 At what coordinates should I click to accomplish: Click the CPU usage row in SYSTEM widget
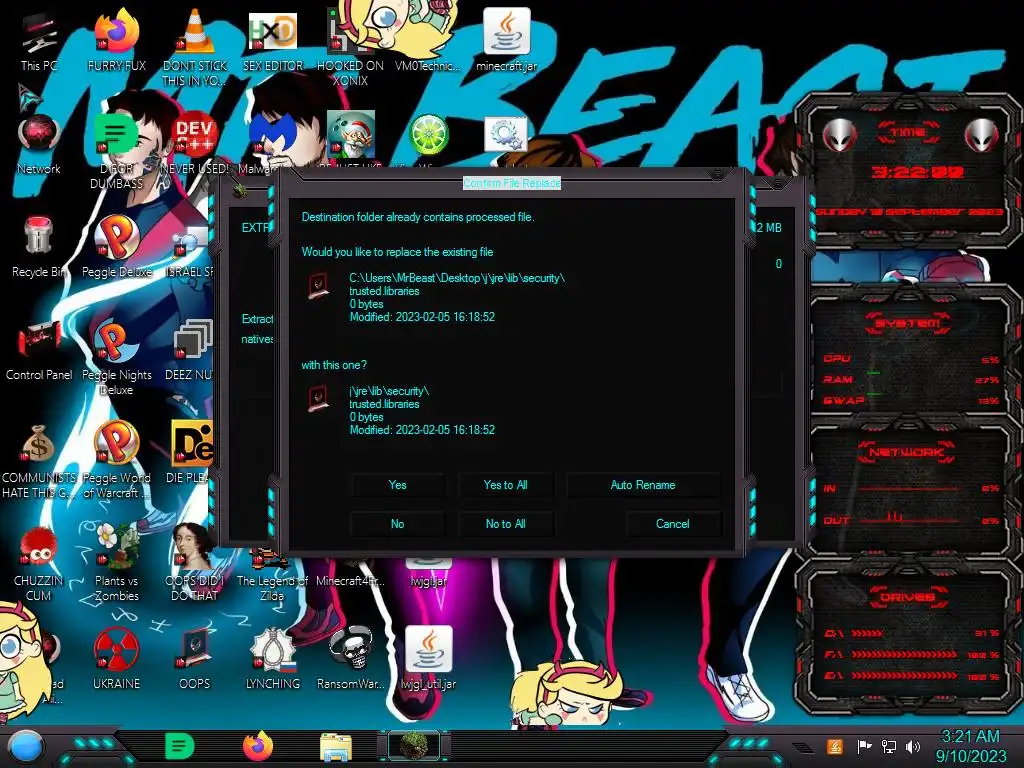910,359
